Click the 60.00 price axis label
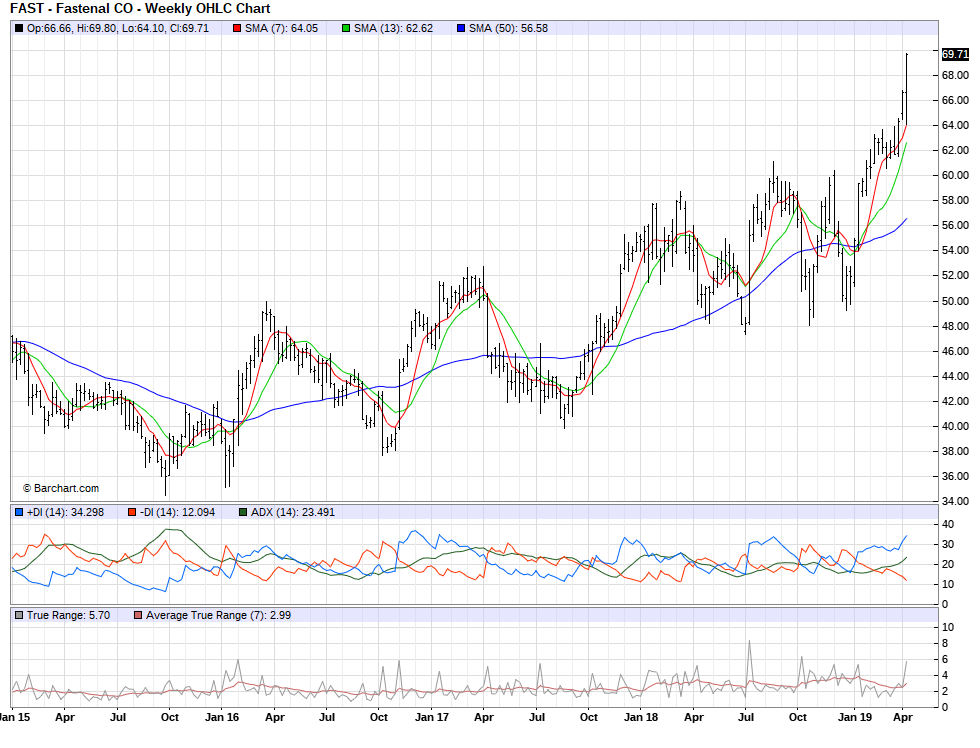Image resolution: width=980 pixels, height=748 pixels. pos(955,176)
